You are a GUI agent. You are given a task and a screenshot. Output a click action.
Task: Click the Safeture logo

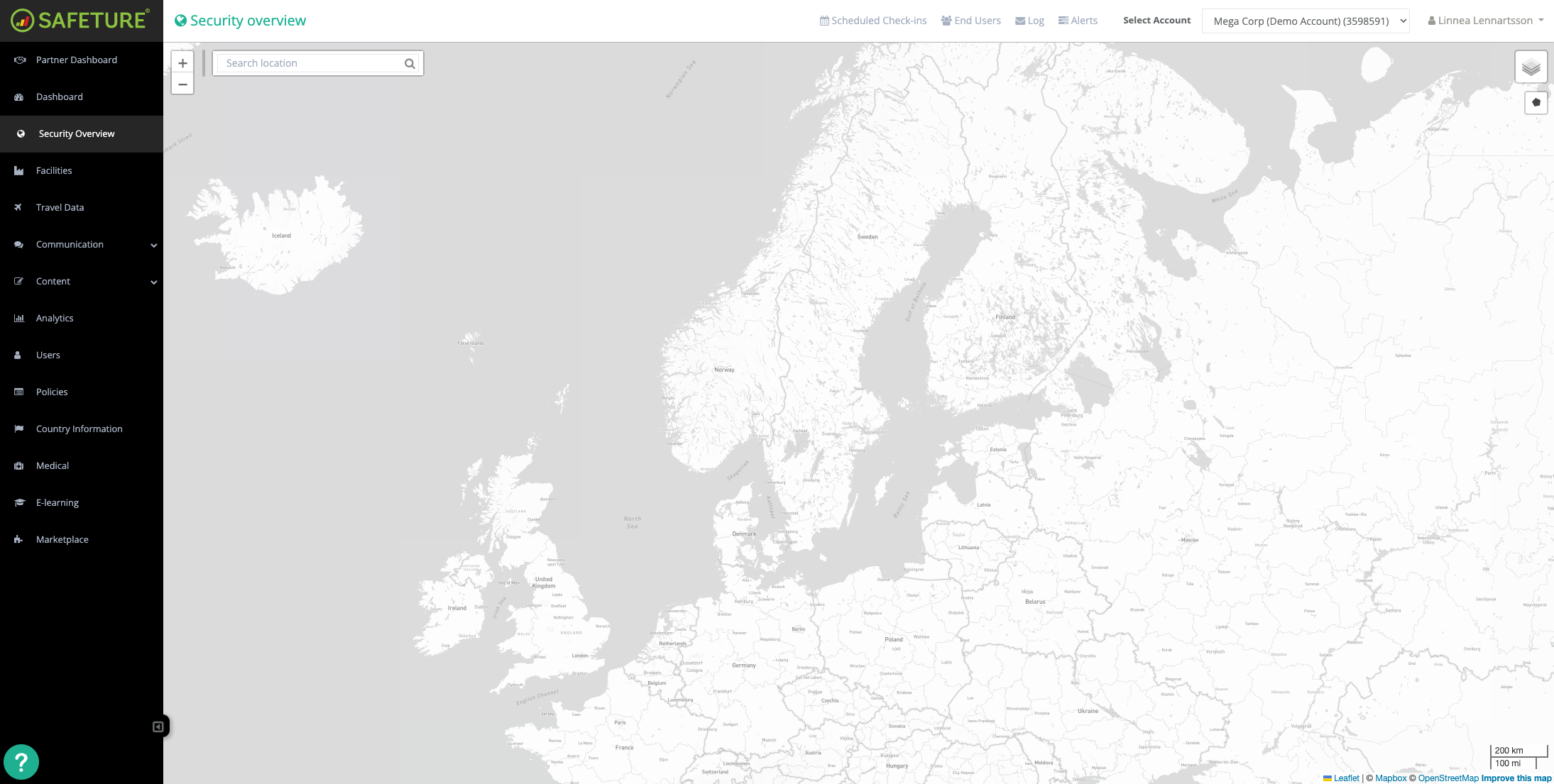(80, 20)
